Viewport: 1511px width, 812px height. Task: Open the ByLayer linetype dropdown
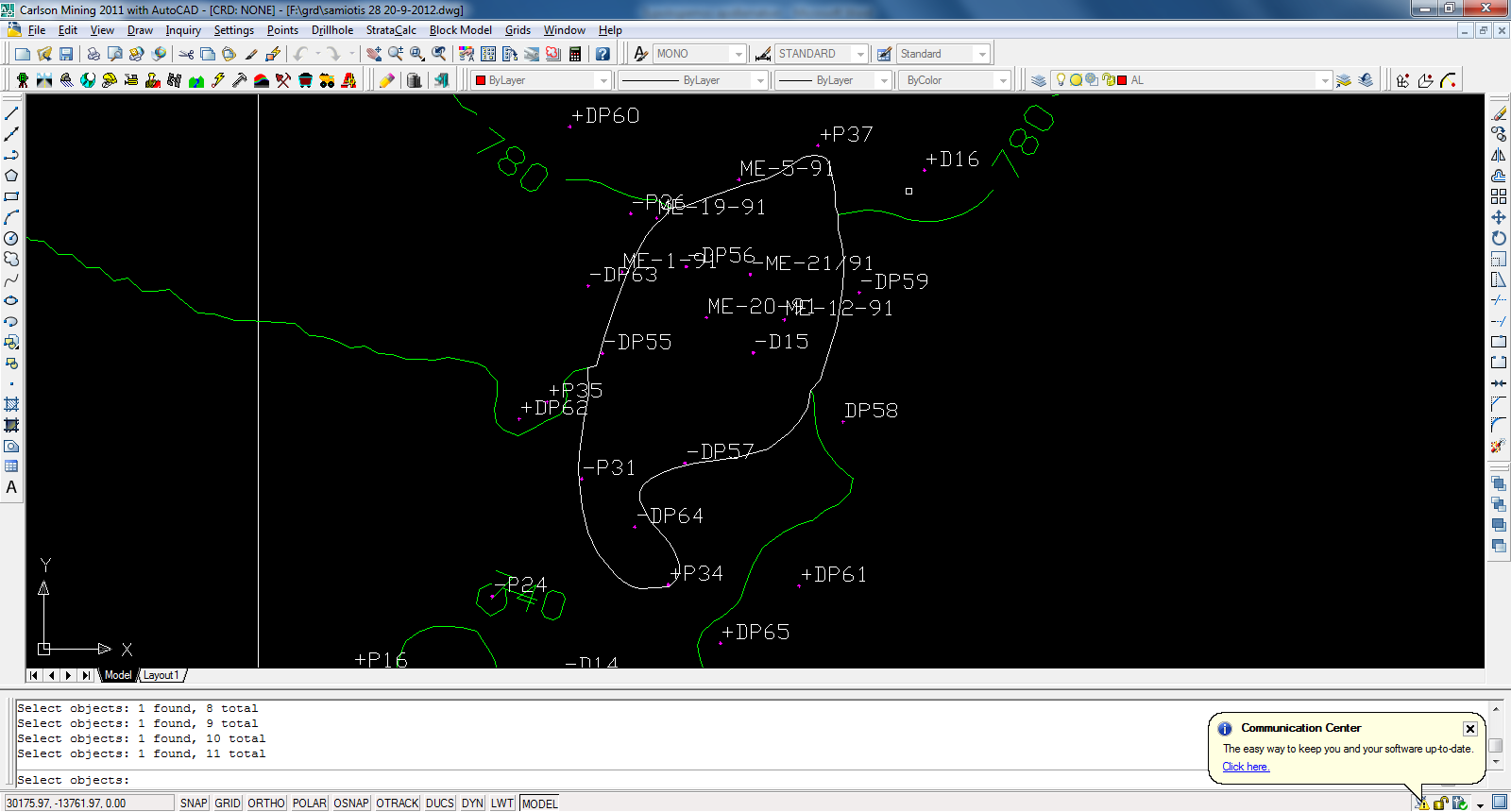[760, 80]
